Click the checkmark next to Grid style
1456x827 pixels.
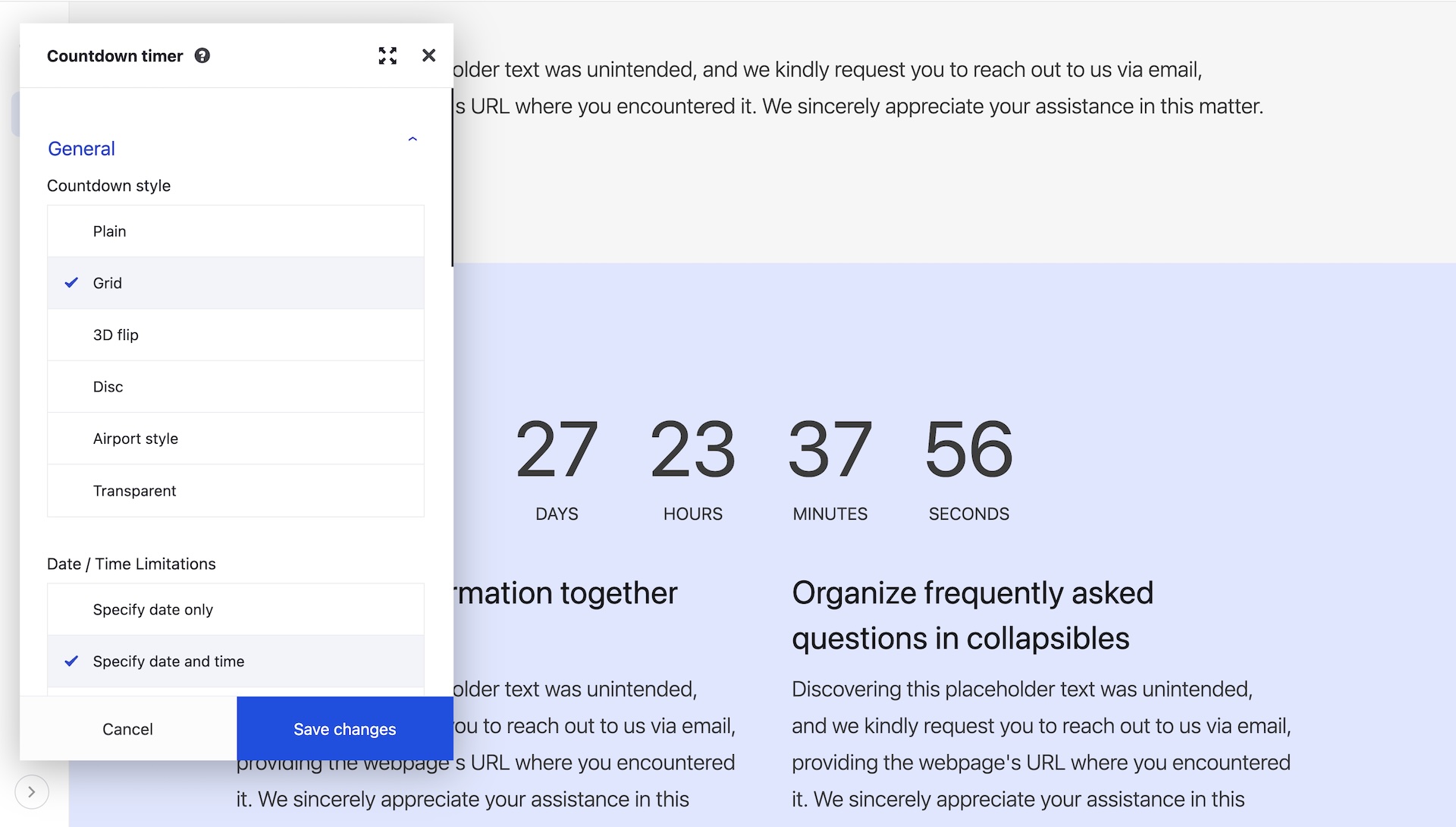72,282
